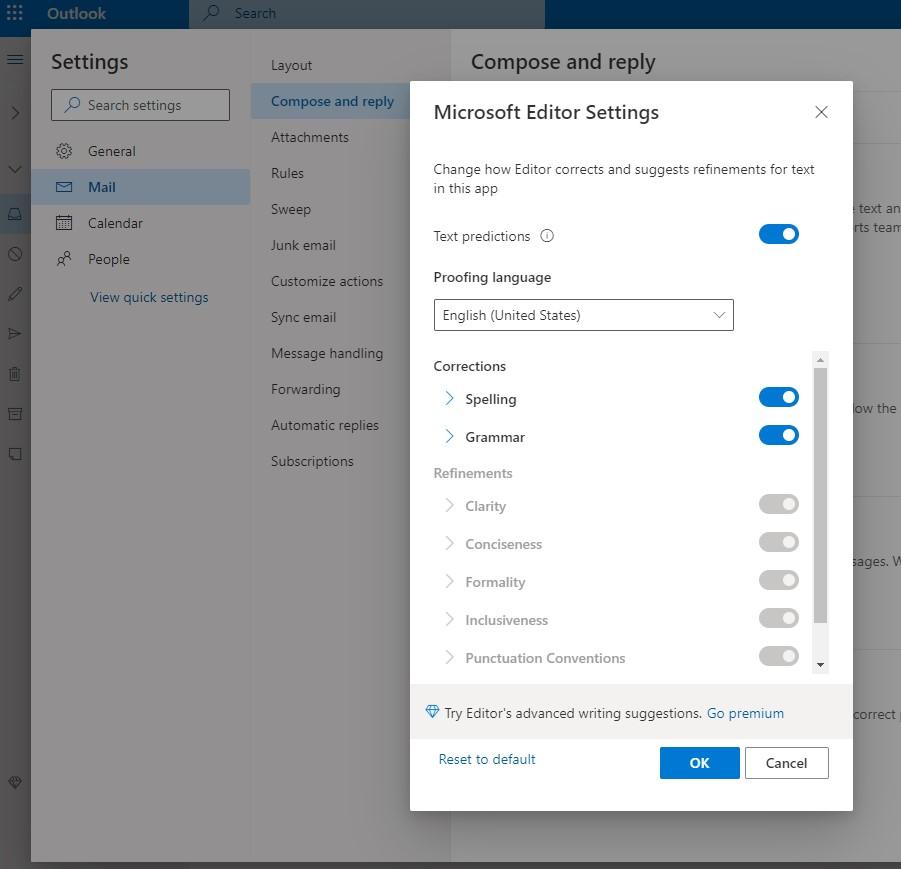Image resolution: width=901 pixels, height=869 pixels.
Task: Click the Search settings input field
Action: (140, 105)
